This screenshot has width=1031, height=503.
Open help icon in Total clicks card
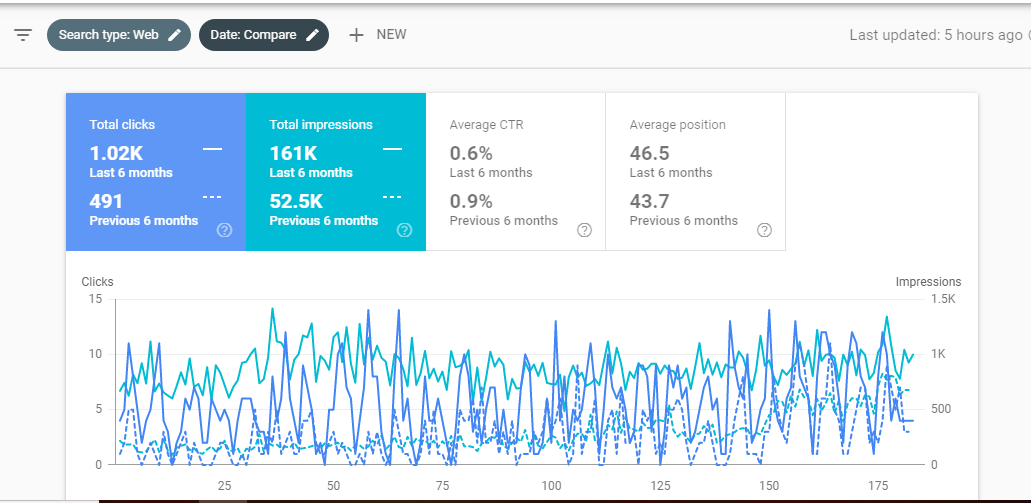[x=225, y=230]
